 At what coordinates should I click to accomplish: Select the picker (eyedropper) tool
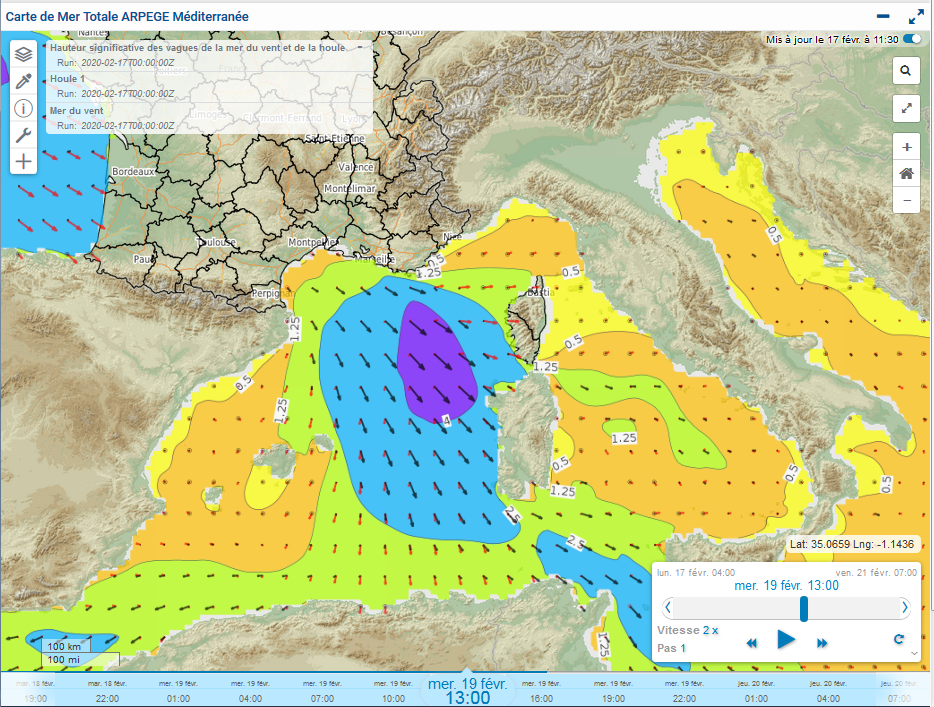(23, 81)
